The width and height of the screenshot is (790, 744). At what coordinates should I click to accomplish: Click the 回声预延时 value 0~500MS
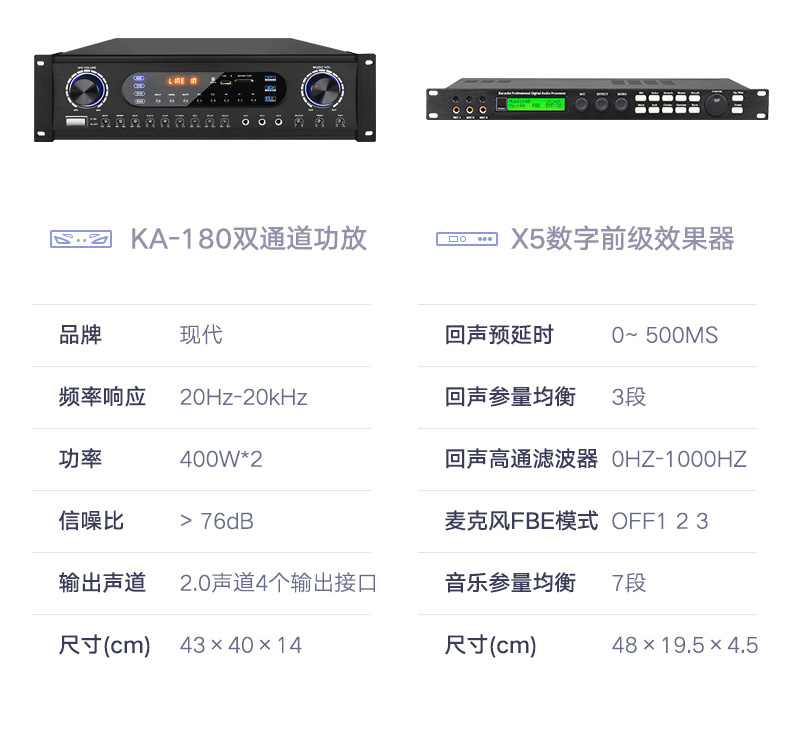coord(665,335)
